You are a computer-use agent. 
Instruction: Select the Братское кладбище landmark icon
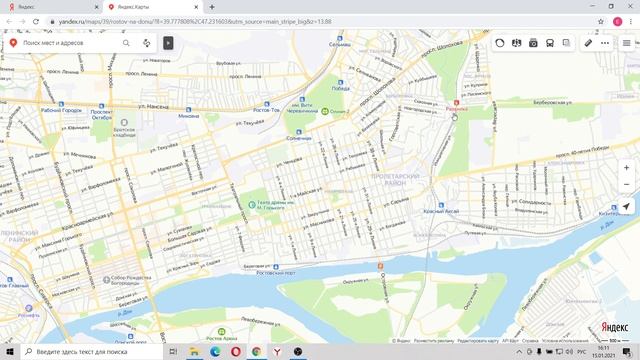tap(124, 122)
